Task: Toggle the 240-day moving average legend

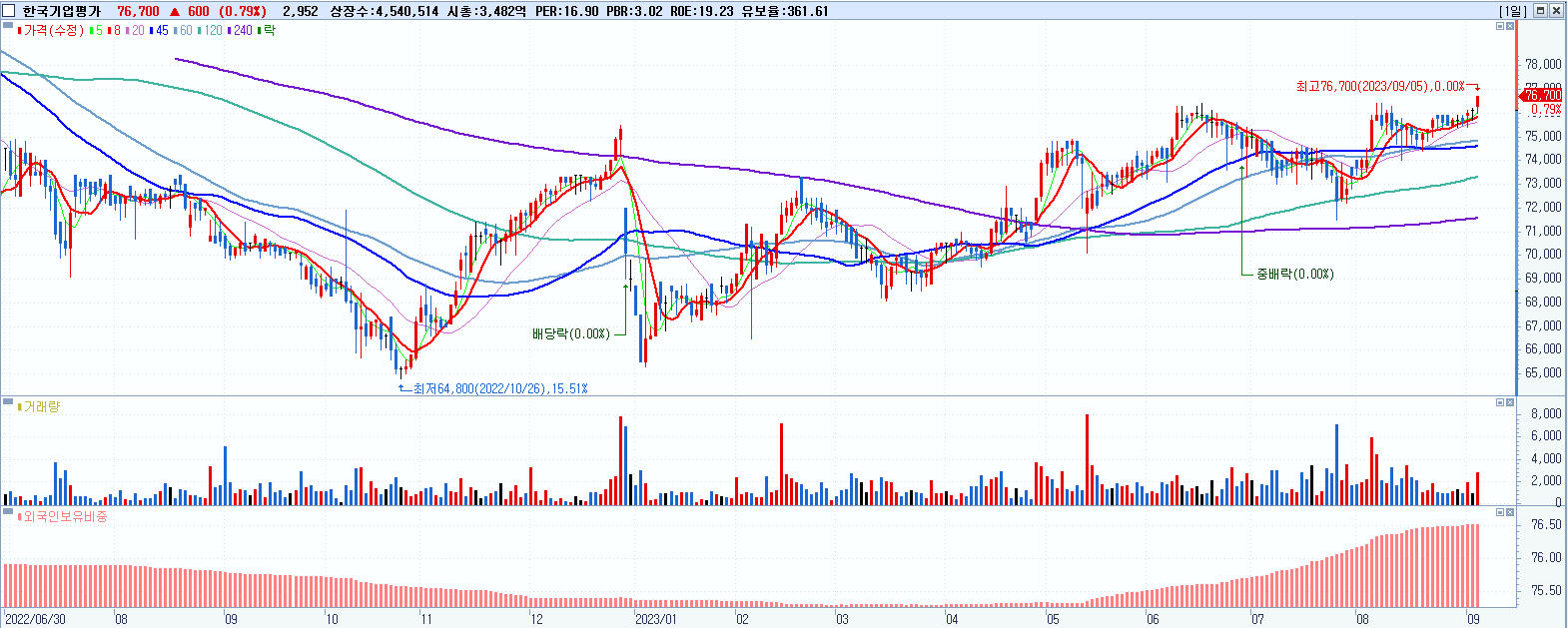Action: click(x=240, y=31)
